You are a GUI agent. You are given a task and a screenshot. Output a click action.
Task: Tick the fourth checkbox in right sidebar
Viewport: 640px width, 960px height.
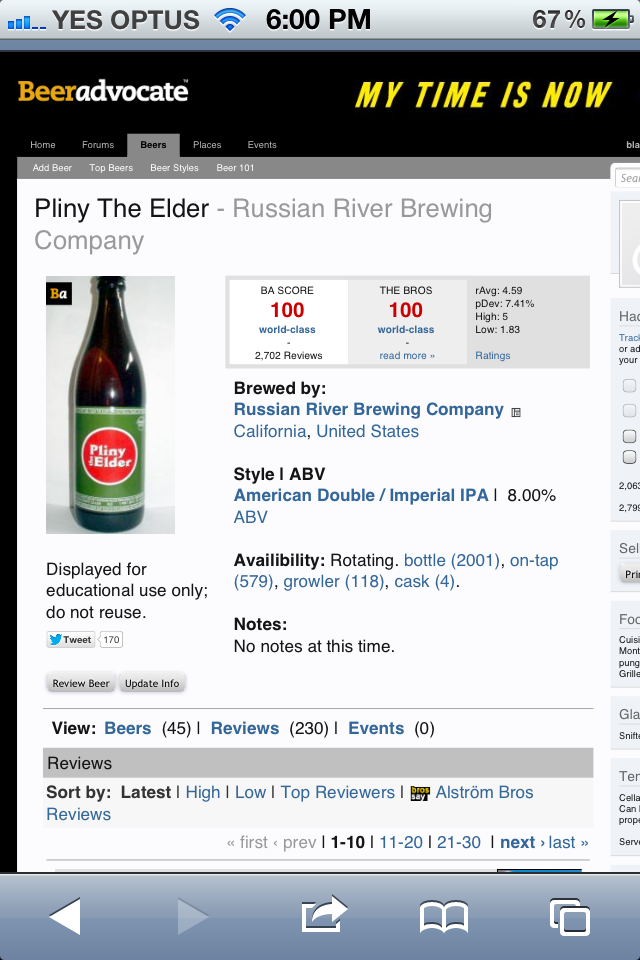[630, 458]
